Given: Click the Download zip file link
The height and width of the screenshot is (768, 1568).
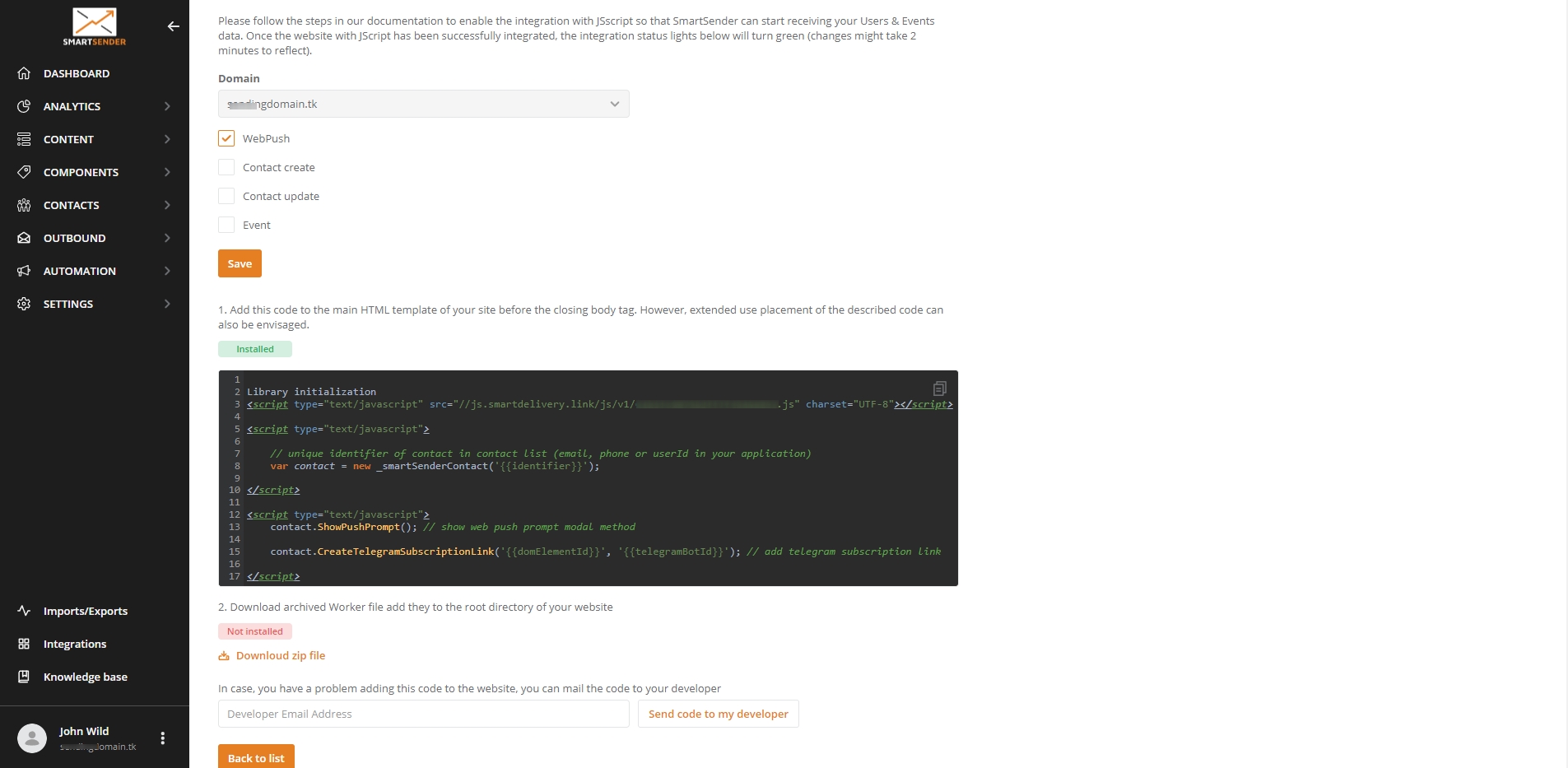Looking at the screenshot, I should (280, 656).
